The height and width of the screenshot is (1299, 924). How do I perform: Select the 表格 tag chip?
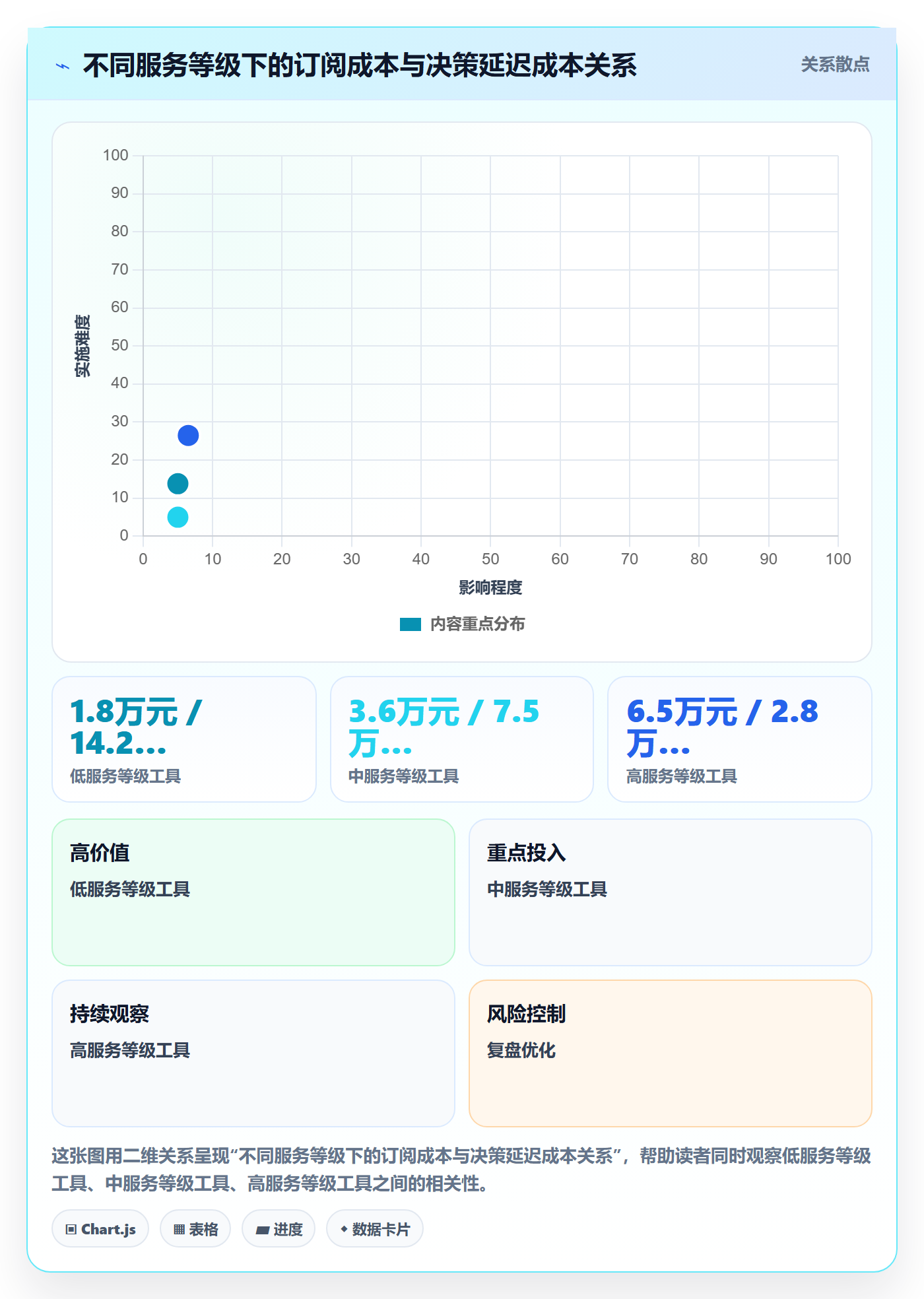pyautogui.click(x=195, y=1229)
